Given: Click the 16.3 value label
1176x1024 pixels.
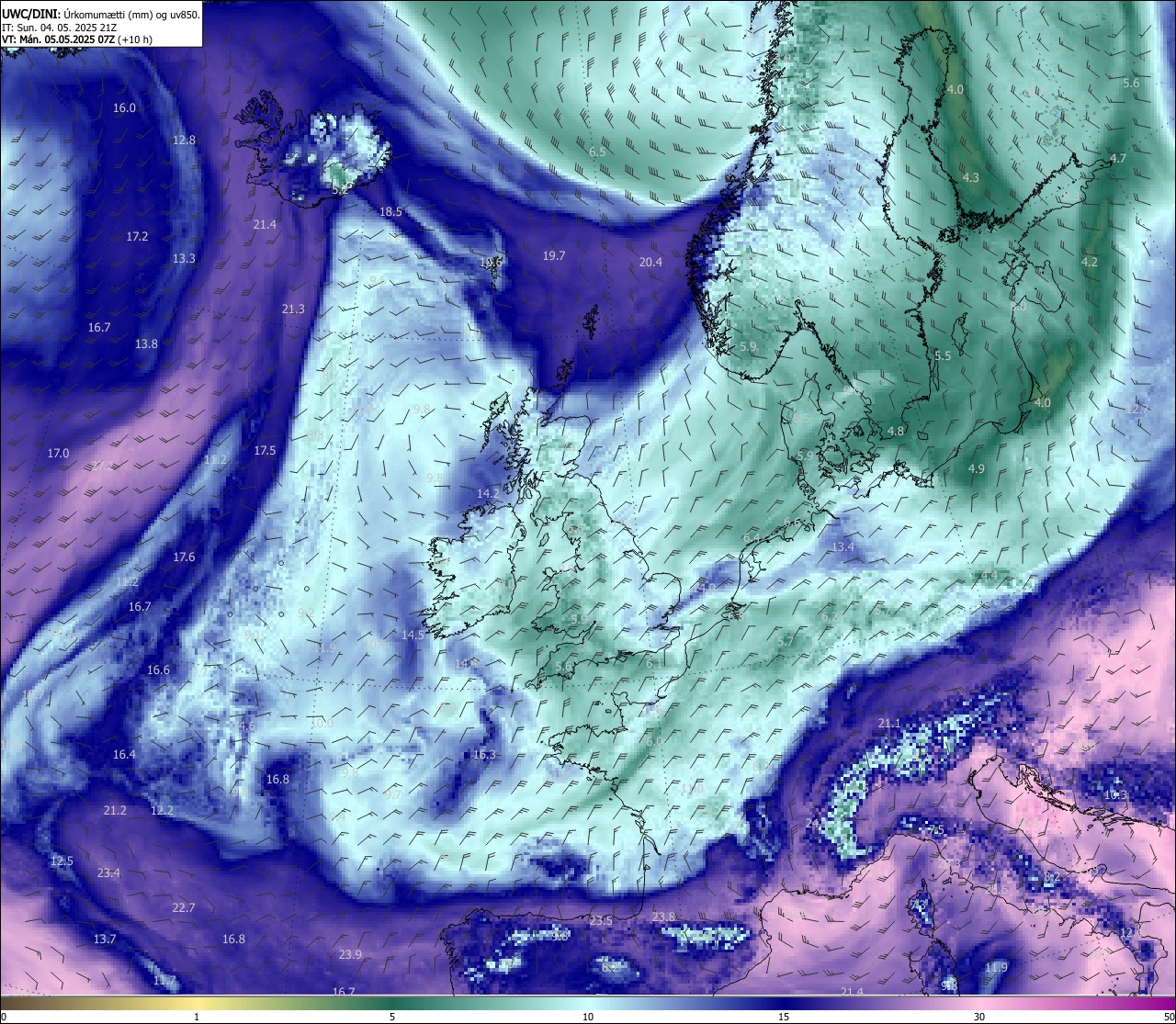Looking at the screenshot, I should tap(484, 754).
